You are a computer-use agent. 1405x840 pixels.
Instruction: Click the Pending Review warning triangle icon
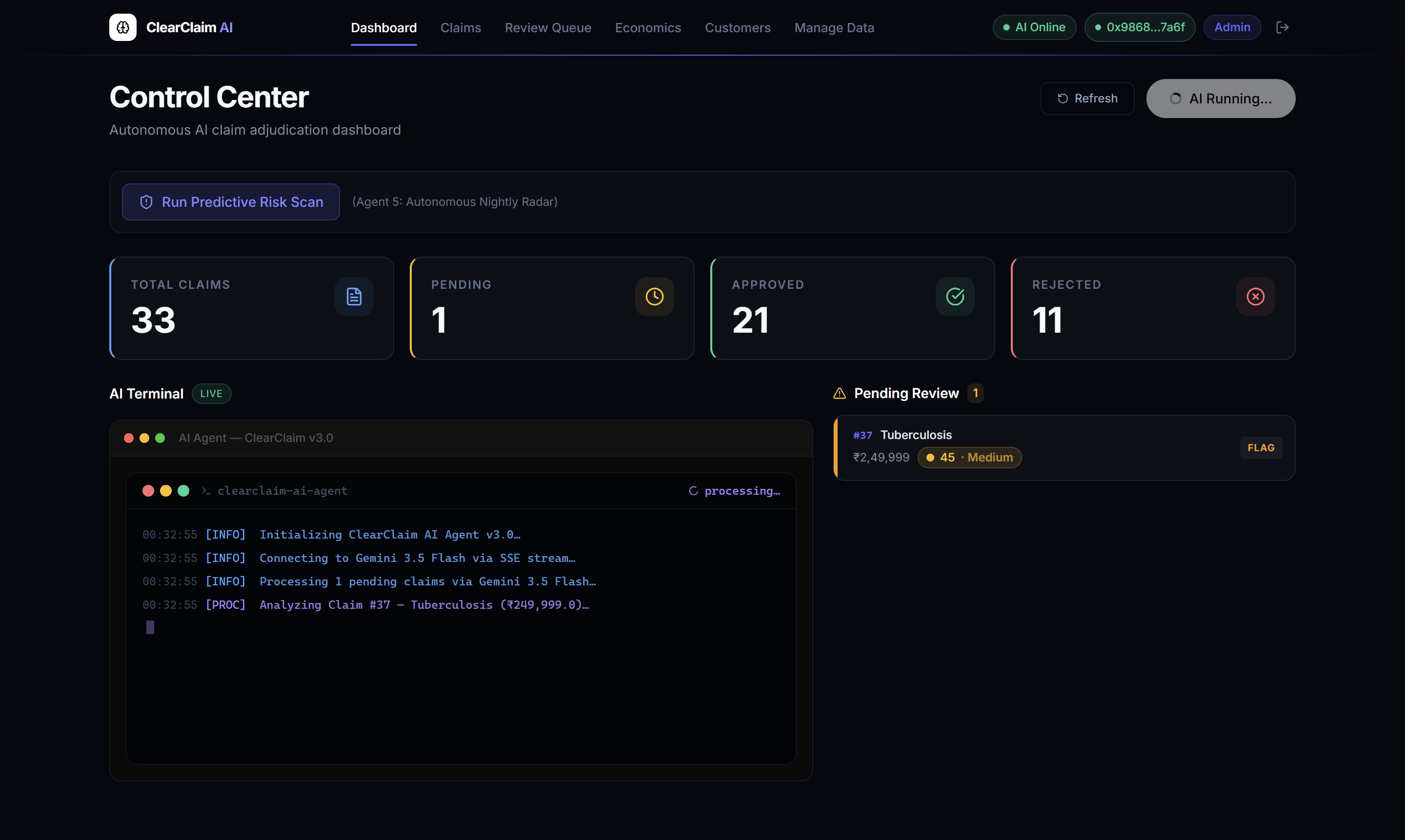[840, 393]
